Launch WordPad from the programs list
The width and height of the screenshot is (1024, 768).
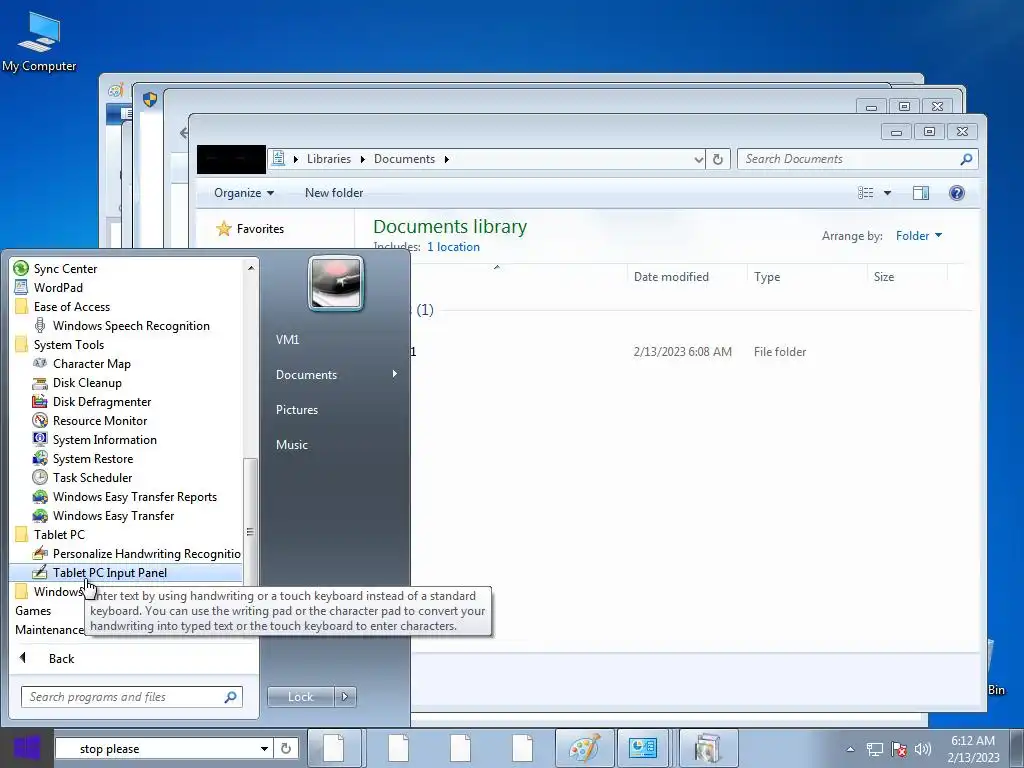57,287
